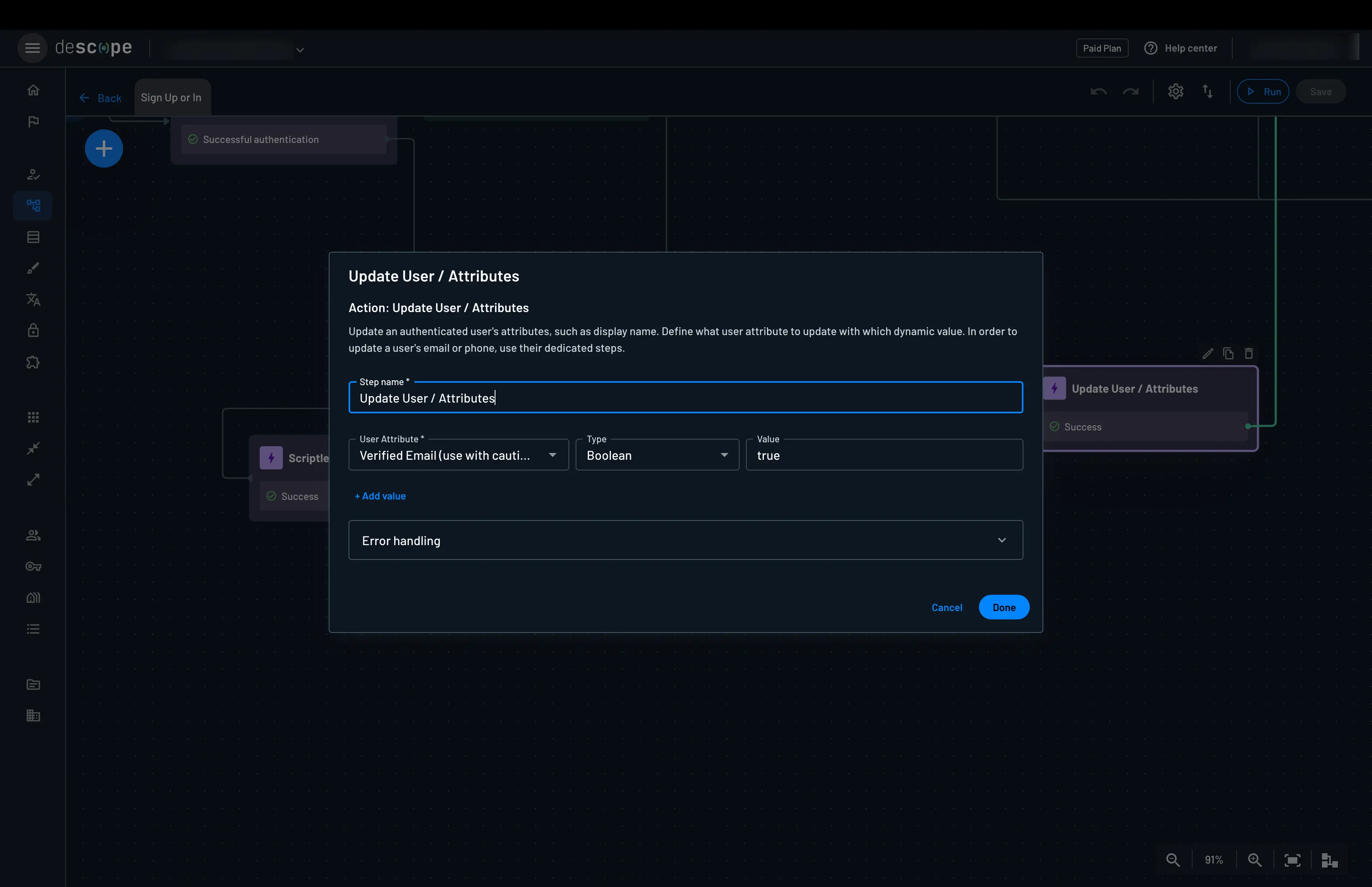Duplicate the Update User / Attributes node

(x=1228, y=354)
